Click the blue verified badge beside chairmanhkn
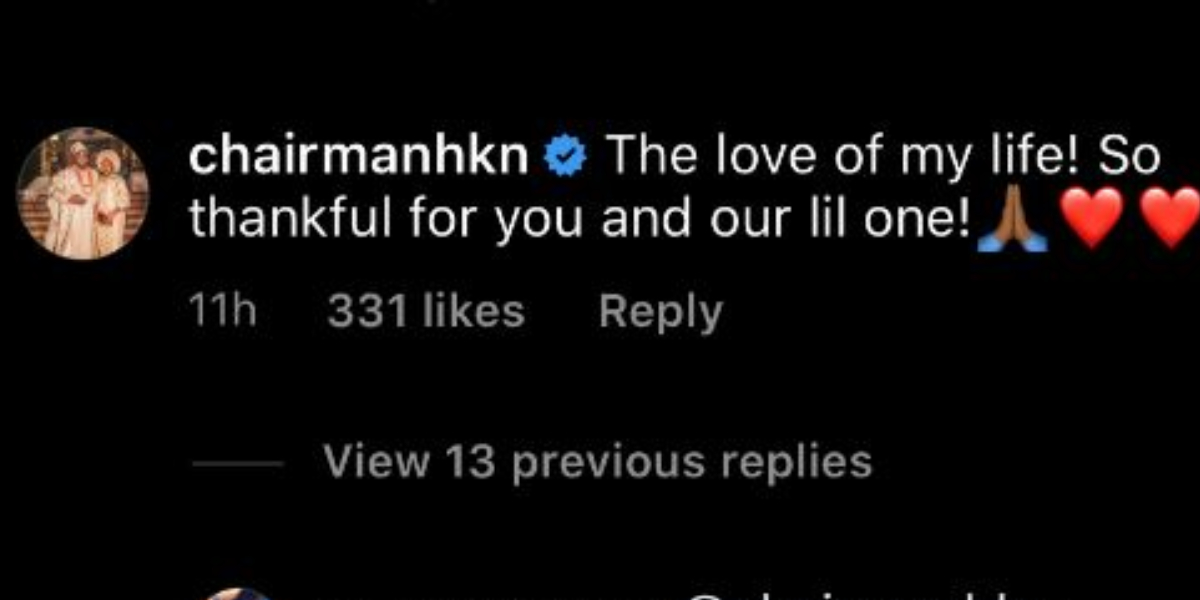1200x600 pixels. (567, 160)
